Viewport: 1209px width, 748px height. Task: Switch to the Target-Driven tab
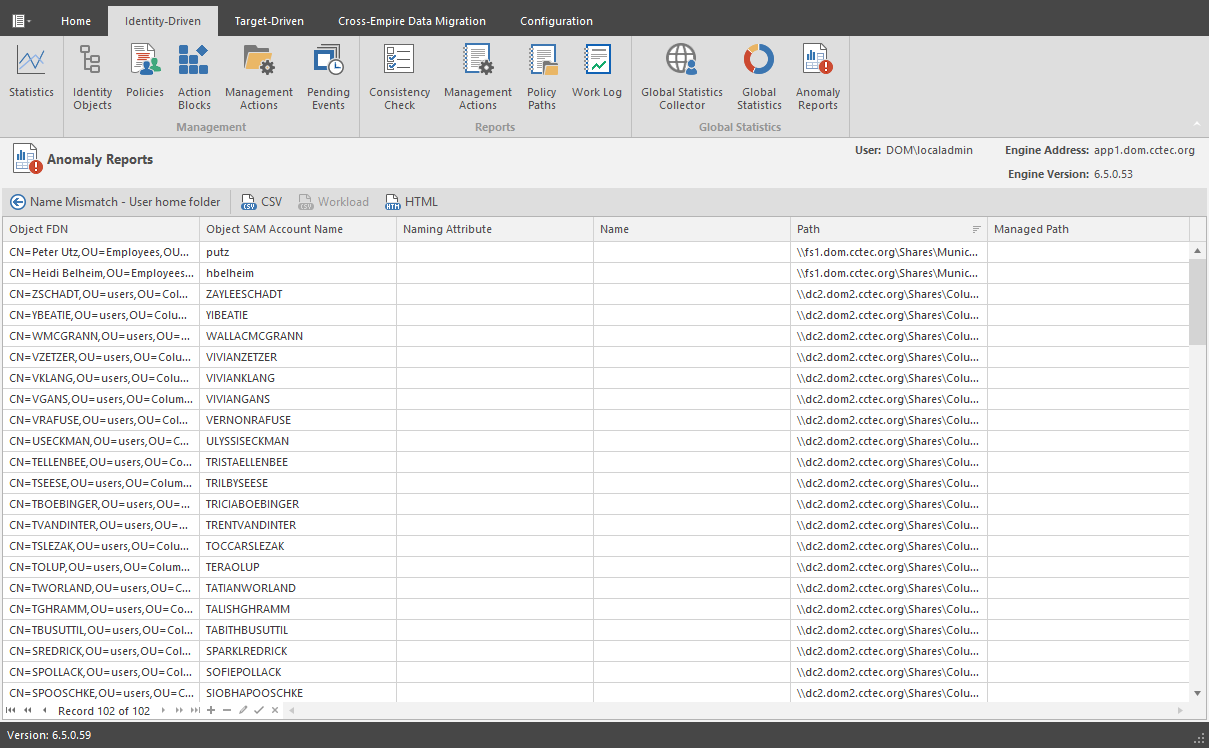pos(269,21)
